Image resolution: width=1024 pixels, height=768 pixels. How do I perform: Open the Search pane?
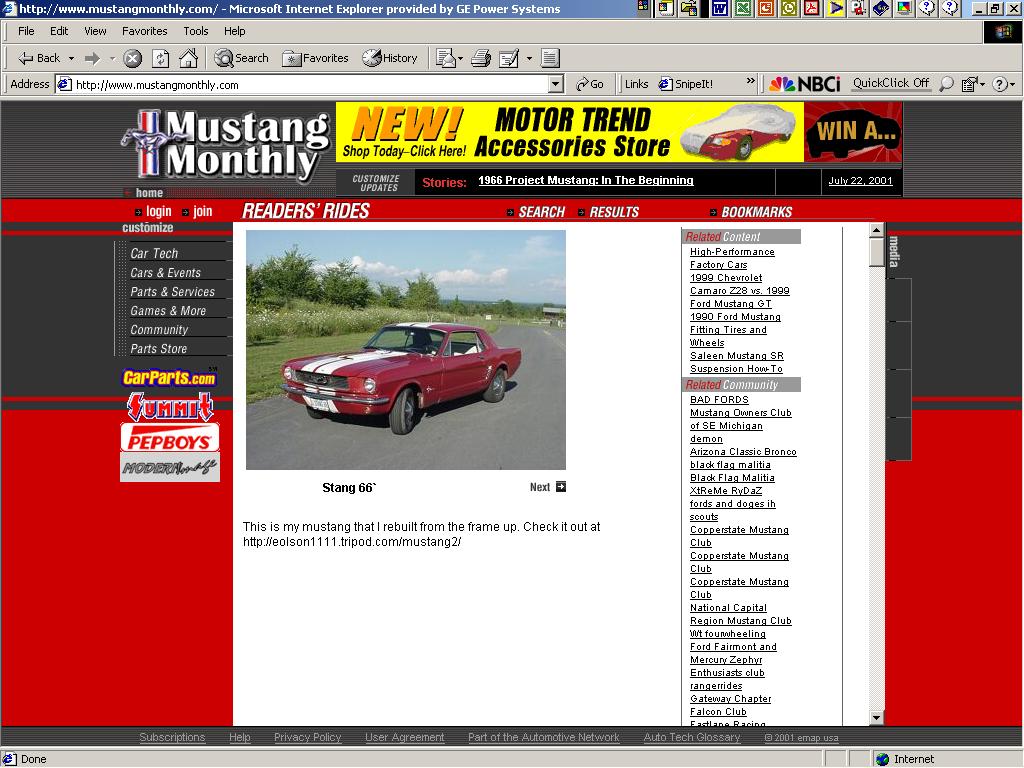click(242, 59)
